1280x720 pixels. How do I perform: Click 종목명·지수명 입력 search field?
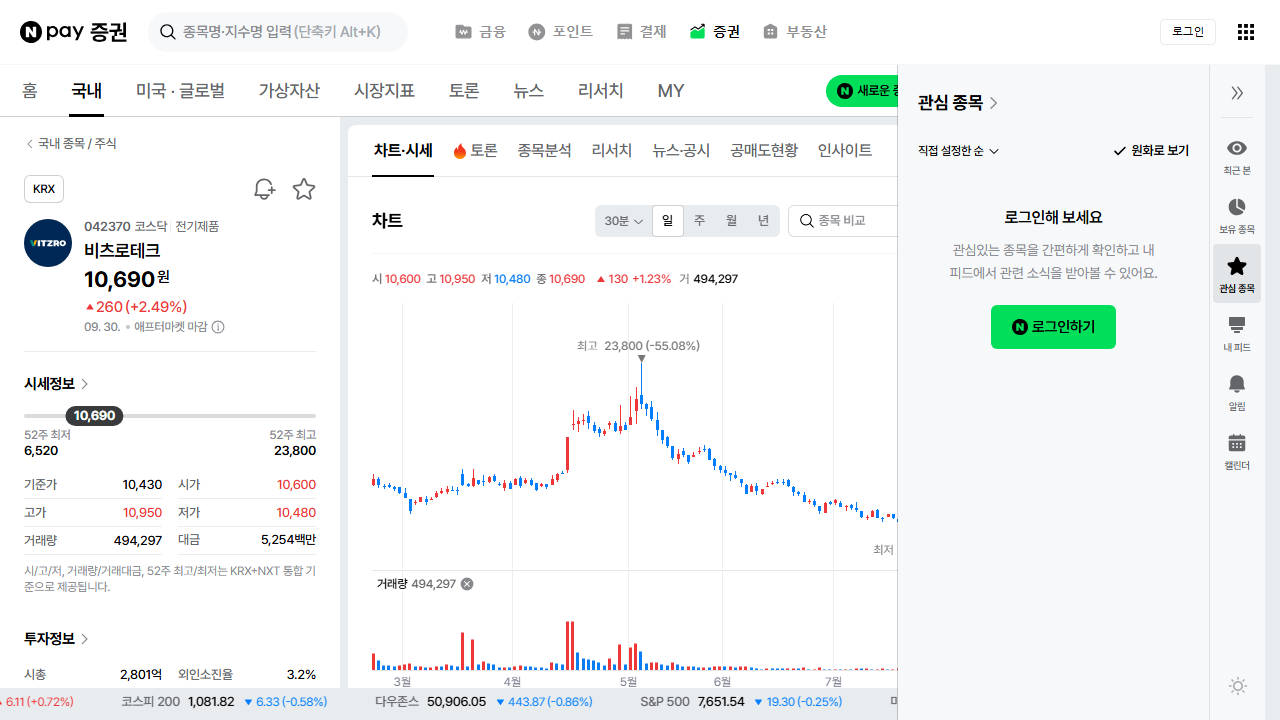278,32
